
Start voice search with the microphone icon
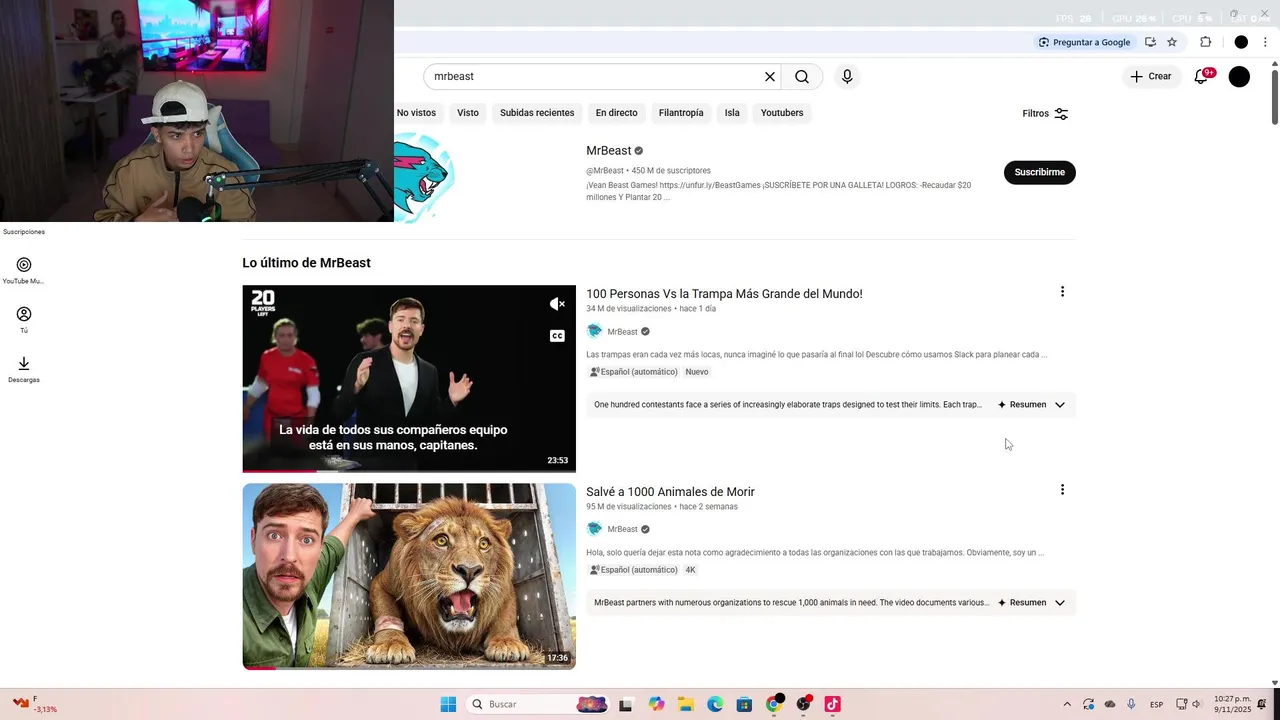tap(847, 77)
